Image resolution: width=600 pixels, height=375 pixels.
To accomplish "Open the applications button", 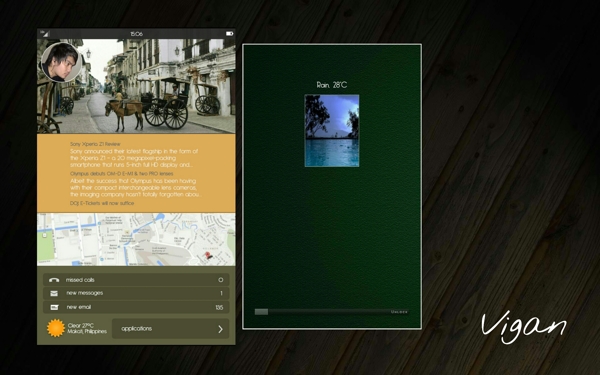I will click(x=170, y=329).
